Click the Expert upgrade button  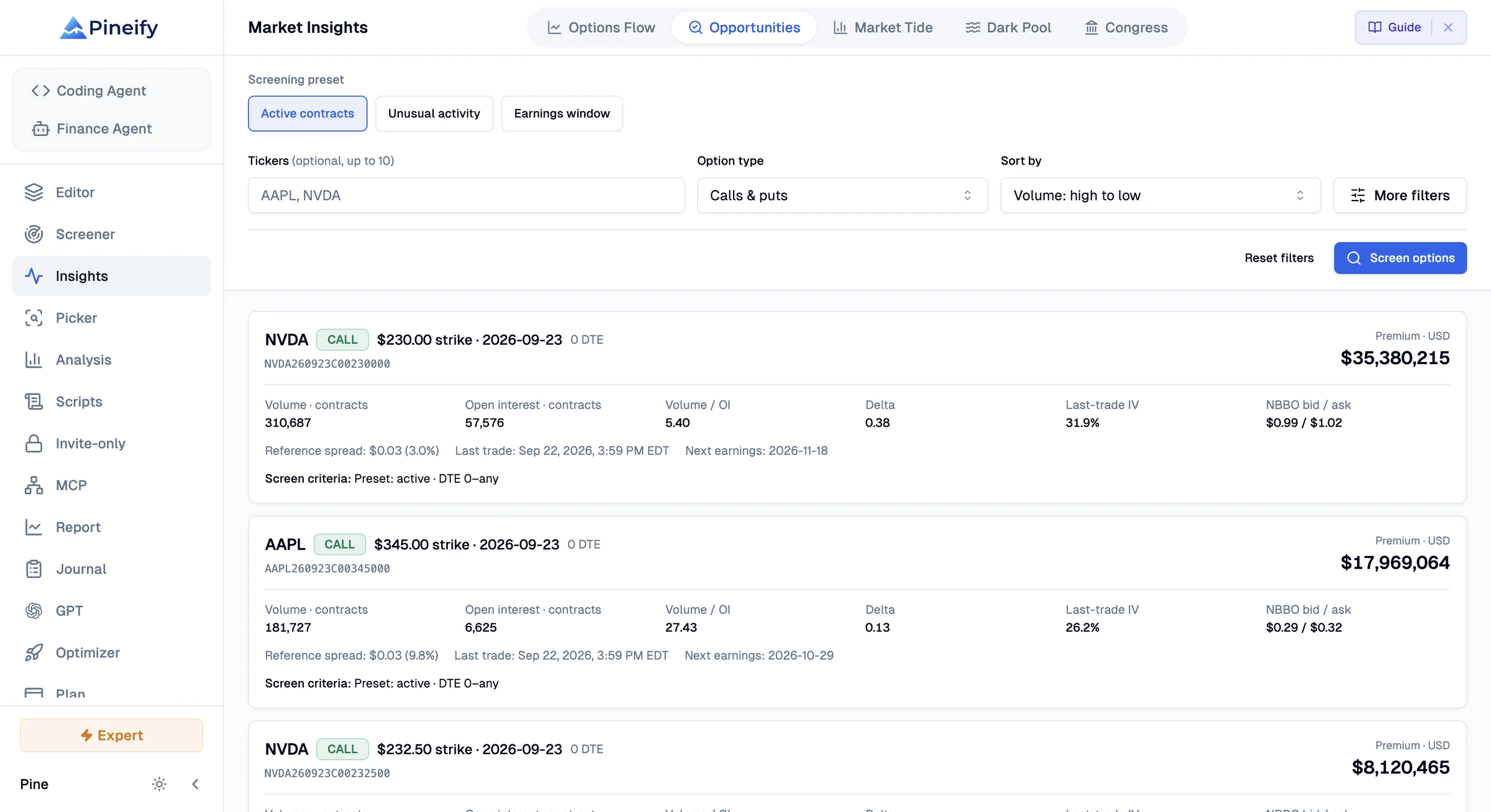tap(111, 736)
